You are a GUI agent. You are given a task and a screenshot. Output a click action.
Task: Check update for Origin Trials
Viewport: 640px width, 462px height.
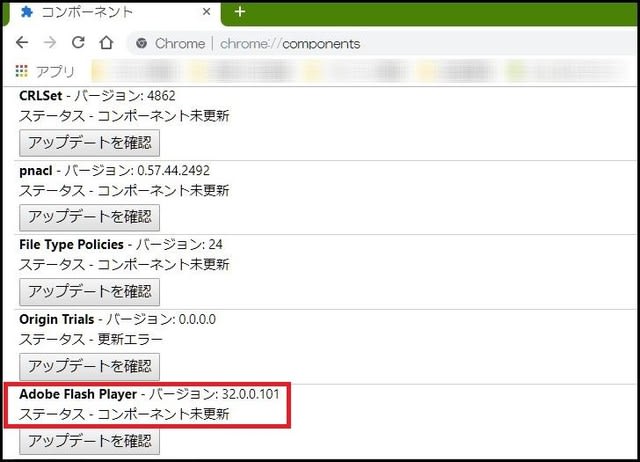click(x=89, y=366)
